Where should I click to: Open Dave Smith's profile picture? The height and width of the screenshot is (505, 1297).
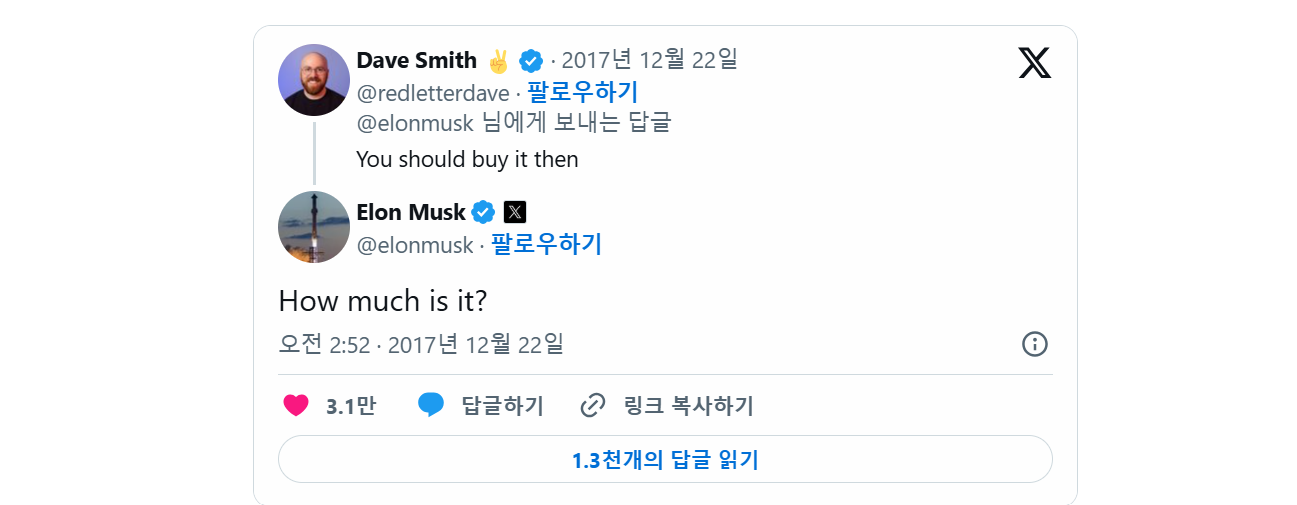coord(314,80)
